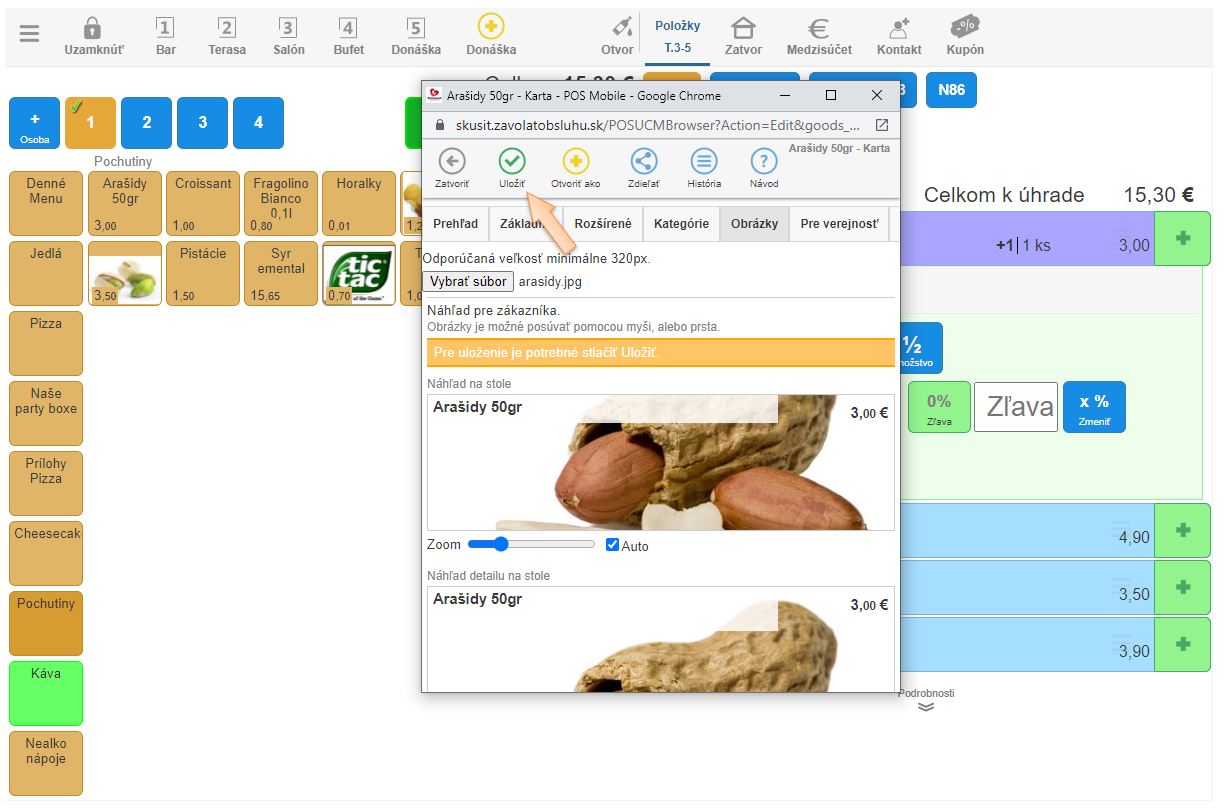This screenshot has width=1225, height=812.
Task: Toggle the Auto zoom checkbox
Action: pos(613,545)
